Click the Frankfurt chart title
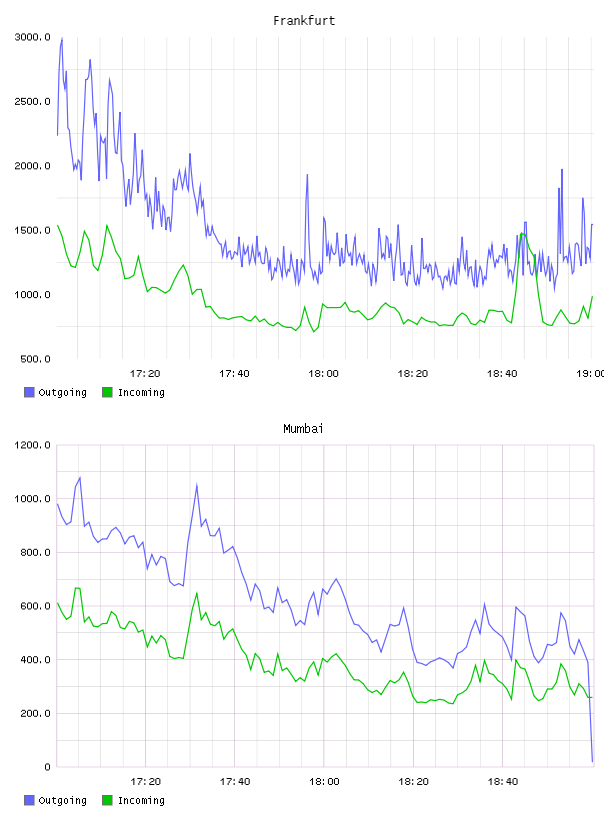Image resolution: width=608 pixels, height=816 pixels. [x=304, y=21]
